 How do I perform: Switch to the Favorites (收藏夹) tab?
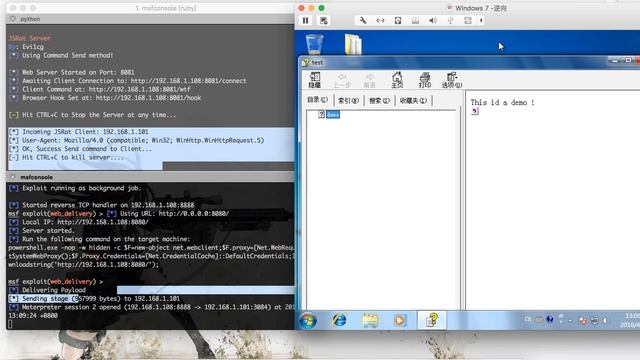[x=413, y=100]
